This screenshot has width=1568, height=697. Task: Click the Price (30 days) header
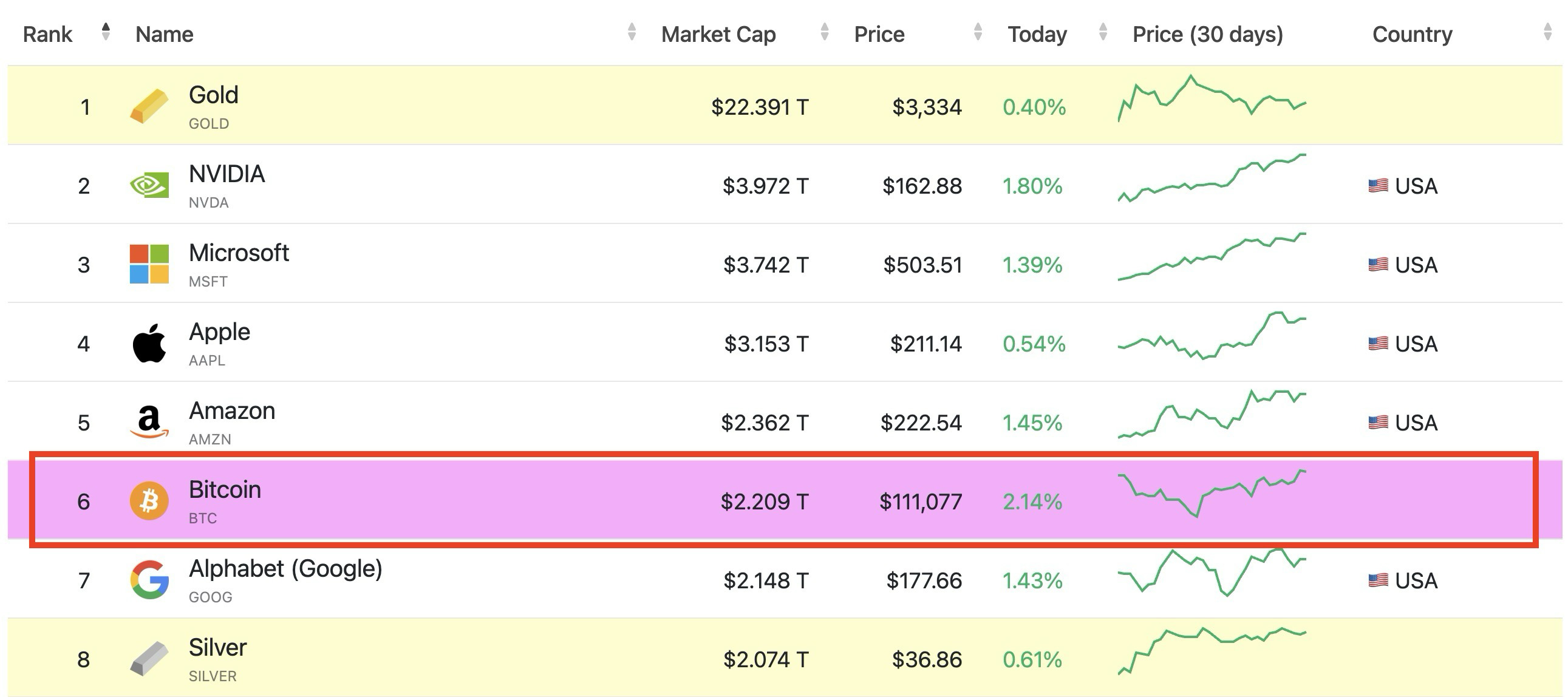[1207, 35]
